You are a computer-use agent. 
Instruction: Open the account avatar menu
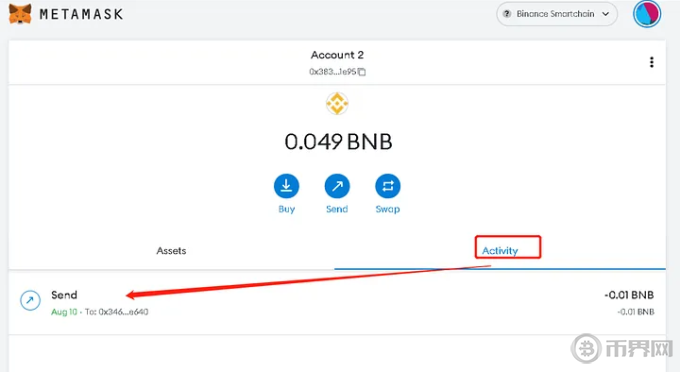click(647, 14)
